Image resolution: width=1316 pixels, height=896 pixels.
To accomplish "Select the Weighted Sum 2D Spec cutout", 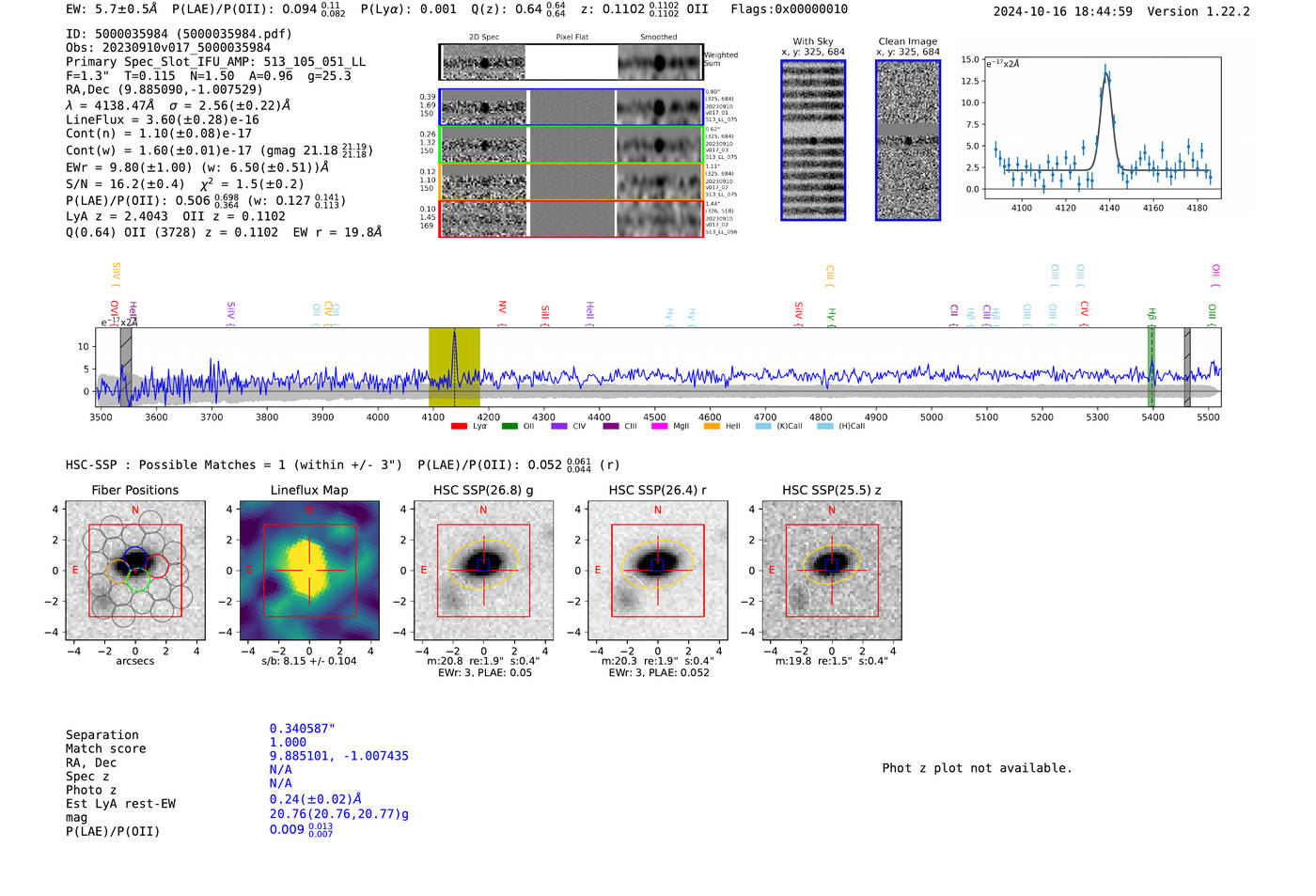I will tap(484, 63).
